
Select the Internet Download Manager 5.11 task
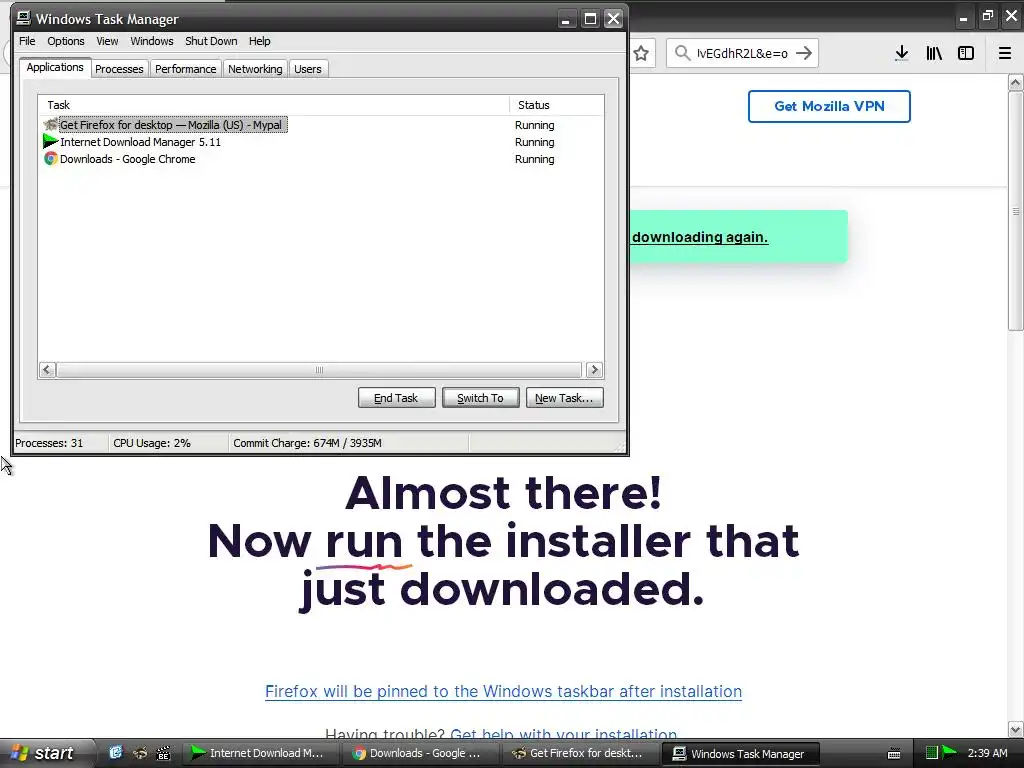(140, 142)
